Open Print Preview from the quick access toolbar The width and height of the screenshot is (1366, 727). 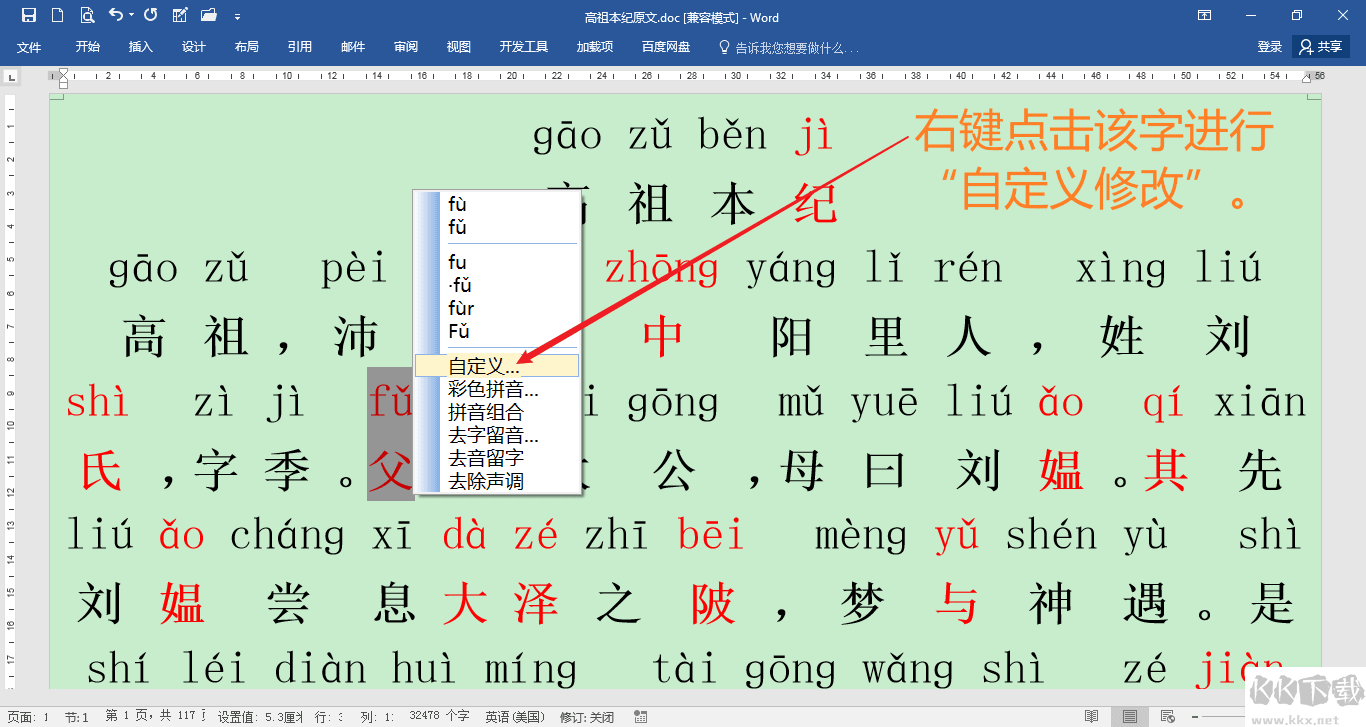(88, 14)
